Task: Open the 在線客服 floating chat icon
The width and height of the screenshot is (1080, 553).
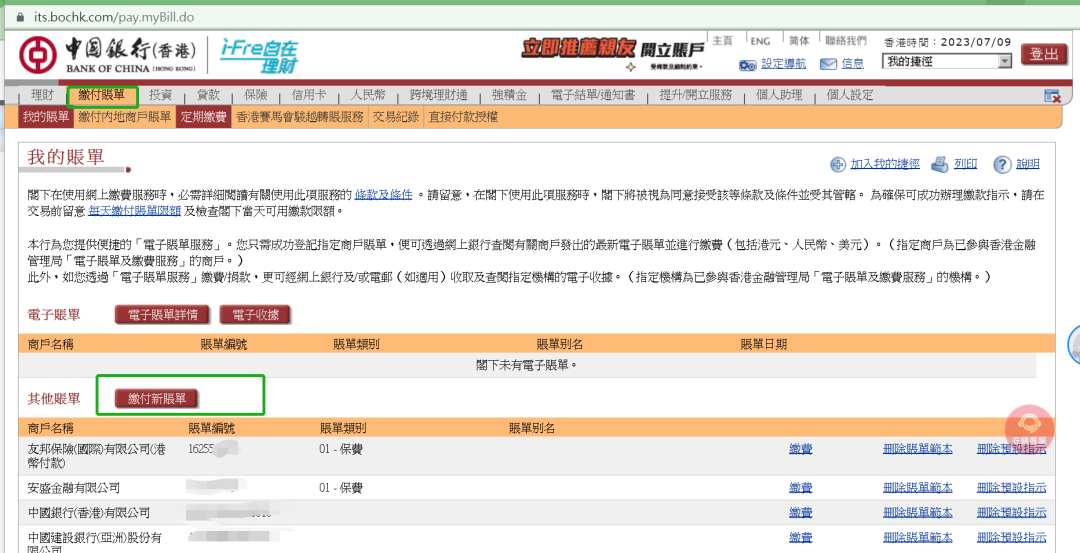Action: [x=1029, y=428]
